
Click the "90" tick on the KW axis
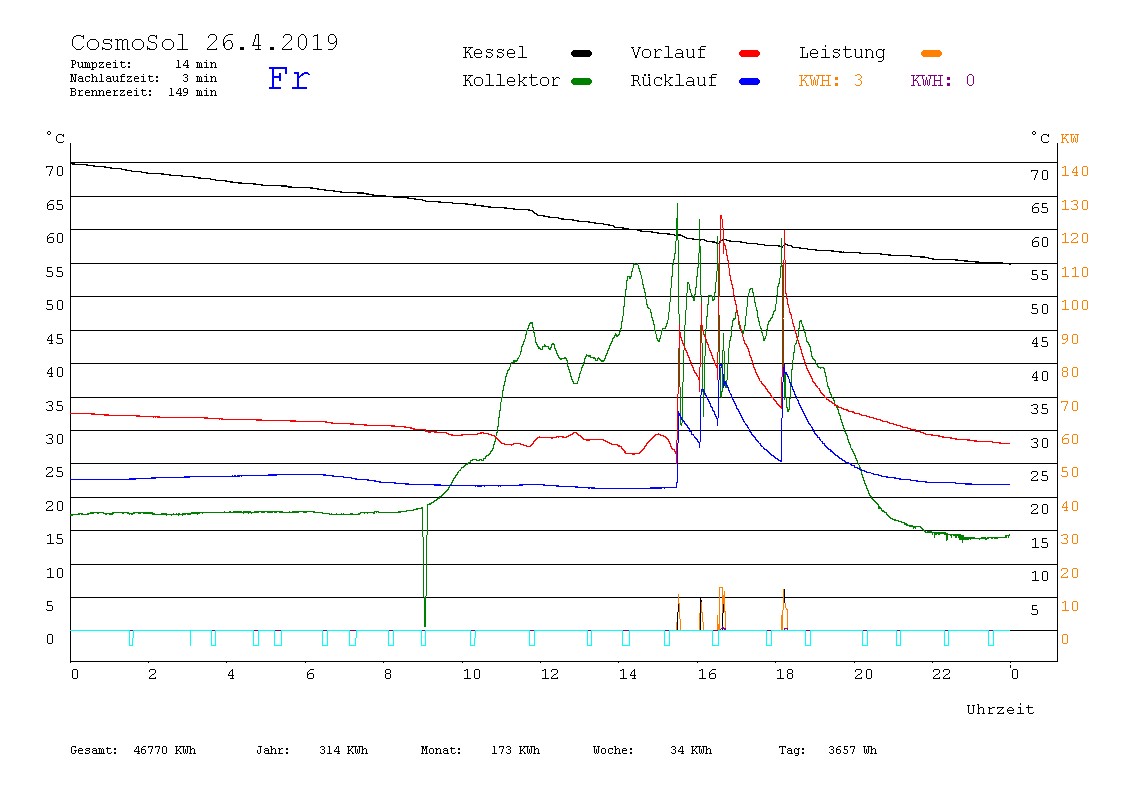coord(1070,339)
